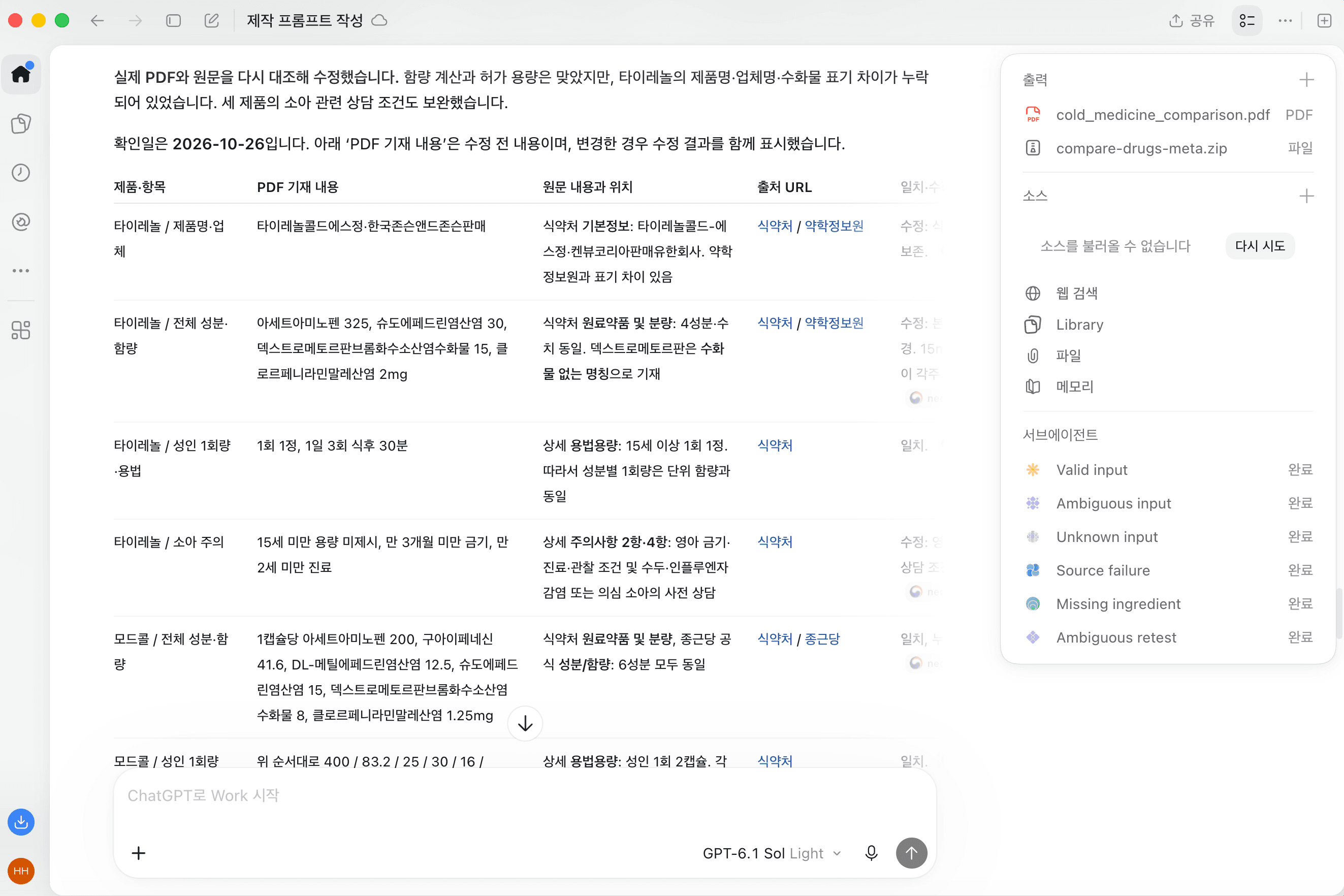The height and width of the screenshot is (896, 1344).
Task: Open 약학정보원 link in 타이레놀 제품명 row
Action: [x=834, y=226]
